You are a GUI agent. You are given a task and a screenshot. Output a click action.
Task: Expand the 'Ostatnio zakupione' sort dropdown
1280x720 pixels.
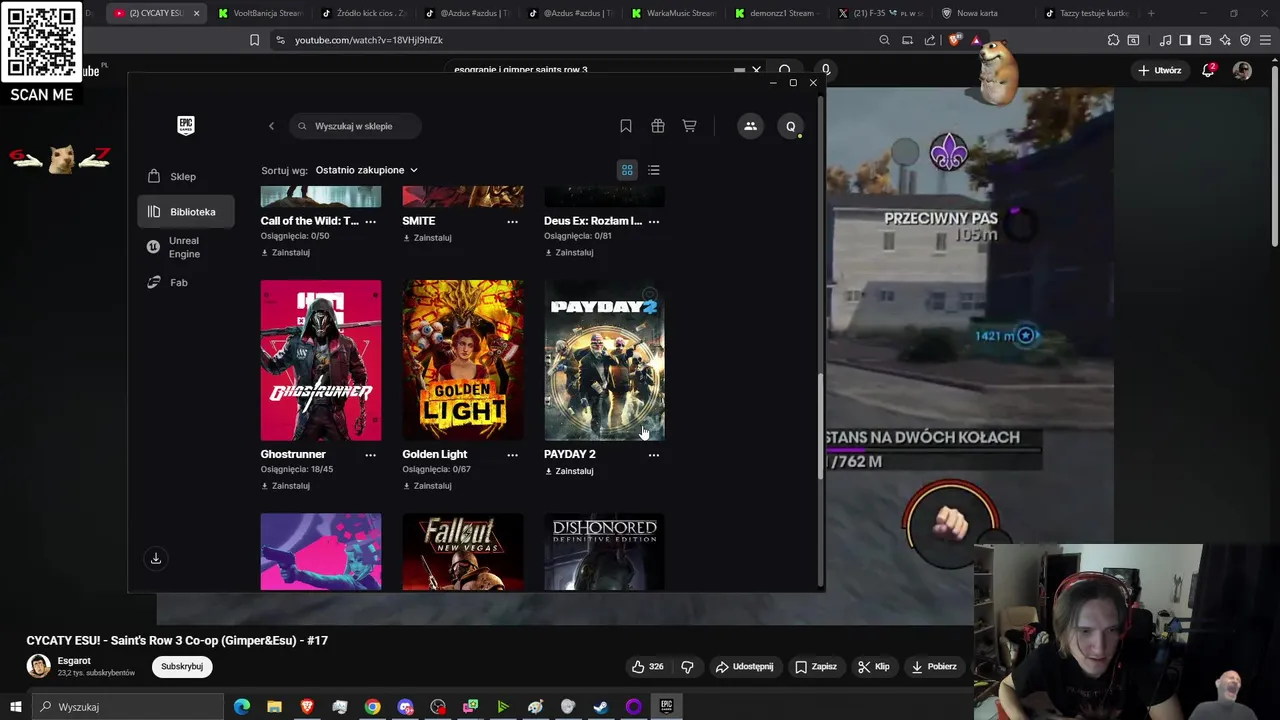(x=366, y=170)
